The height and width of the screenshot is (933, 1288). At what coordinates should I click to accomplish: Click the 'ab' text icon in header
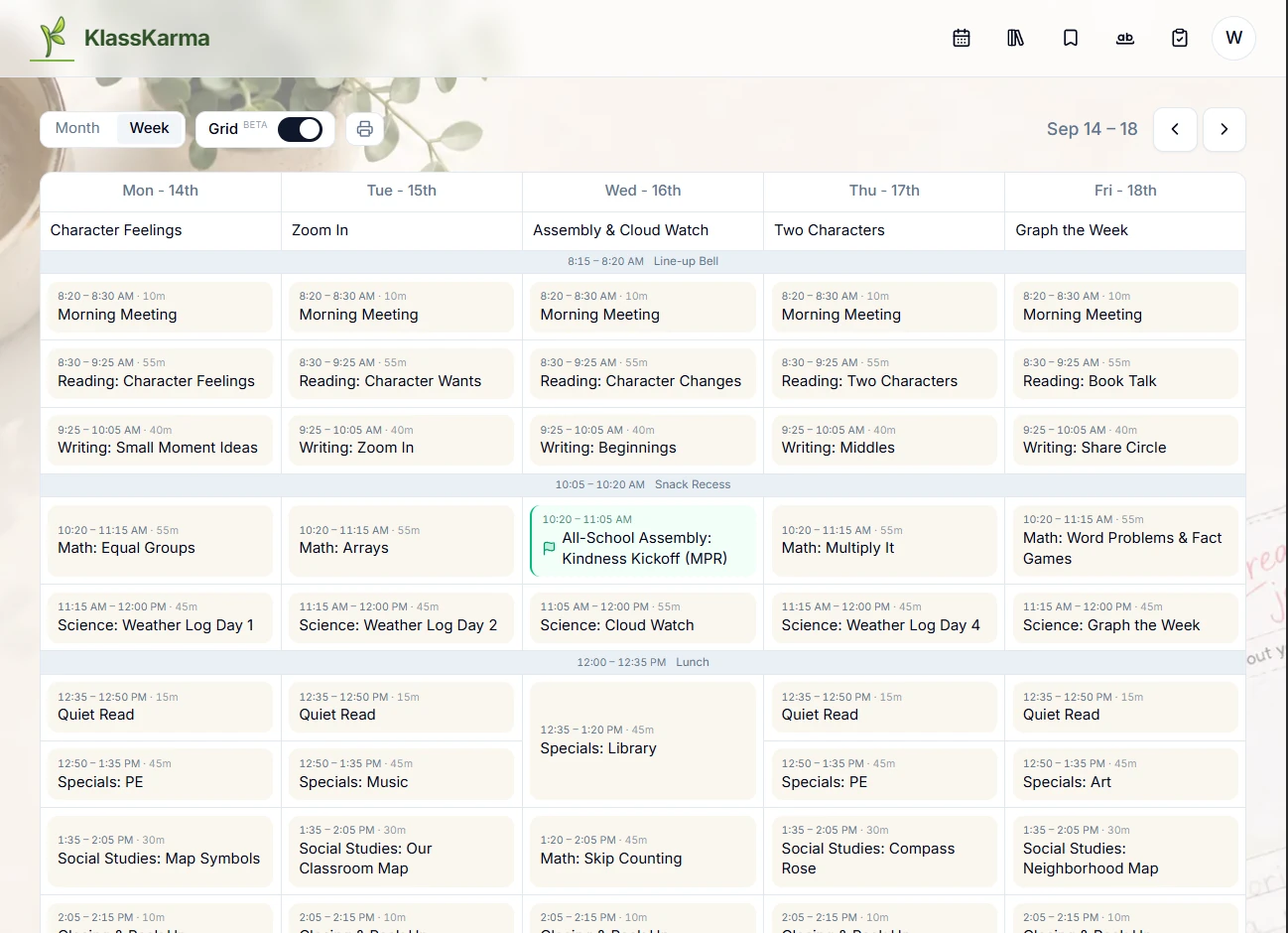coord(1125,38)
